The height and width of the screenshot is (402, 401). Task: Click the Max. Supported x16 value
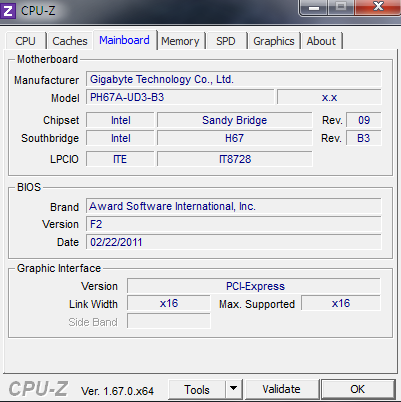[x=341, y=303]
